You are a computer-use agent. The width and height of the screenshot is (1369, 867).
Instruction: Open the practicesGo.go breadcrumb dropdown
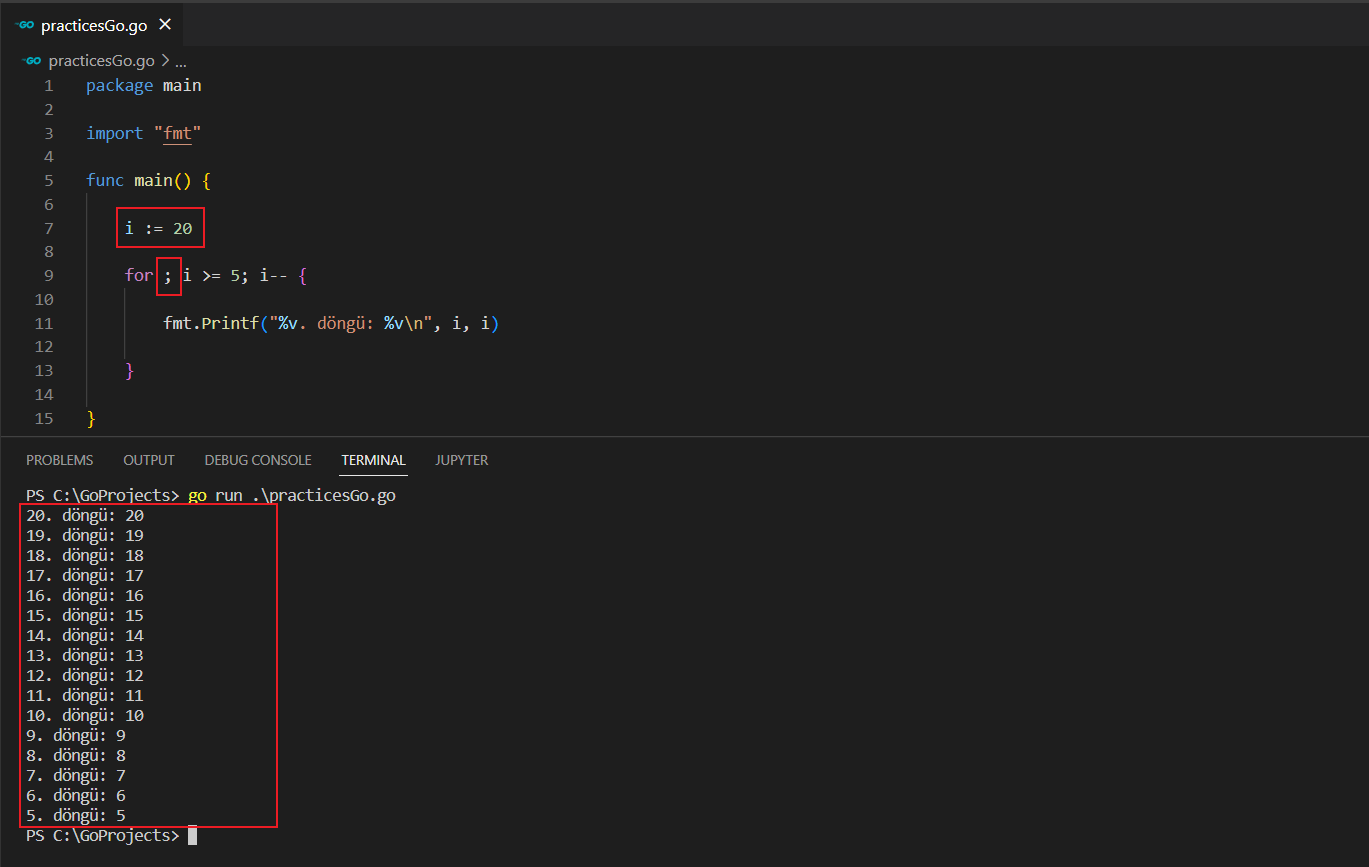pyautogui.click(x=102, y=60)
